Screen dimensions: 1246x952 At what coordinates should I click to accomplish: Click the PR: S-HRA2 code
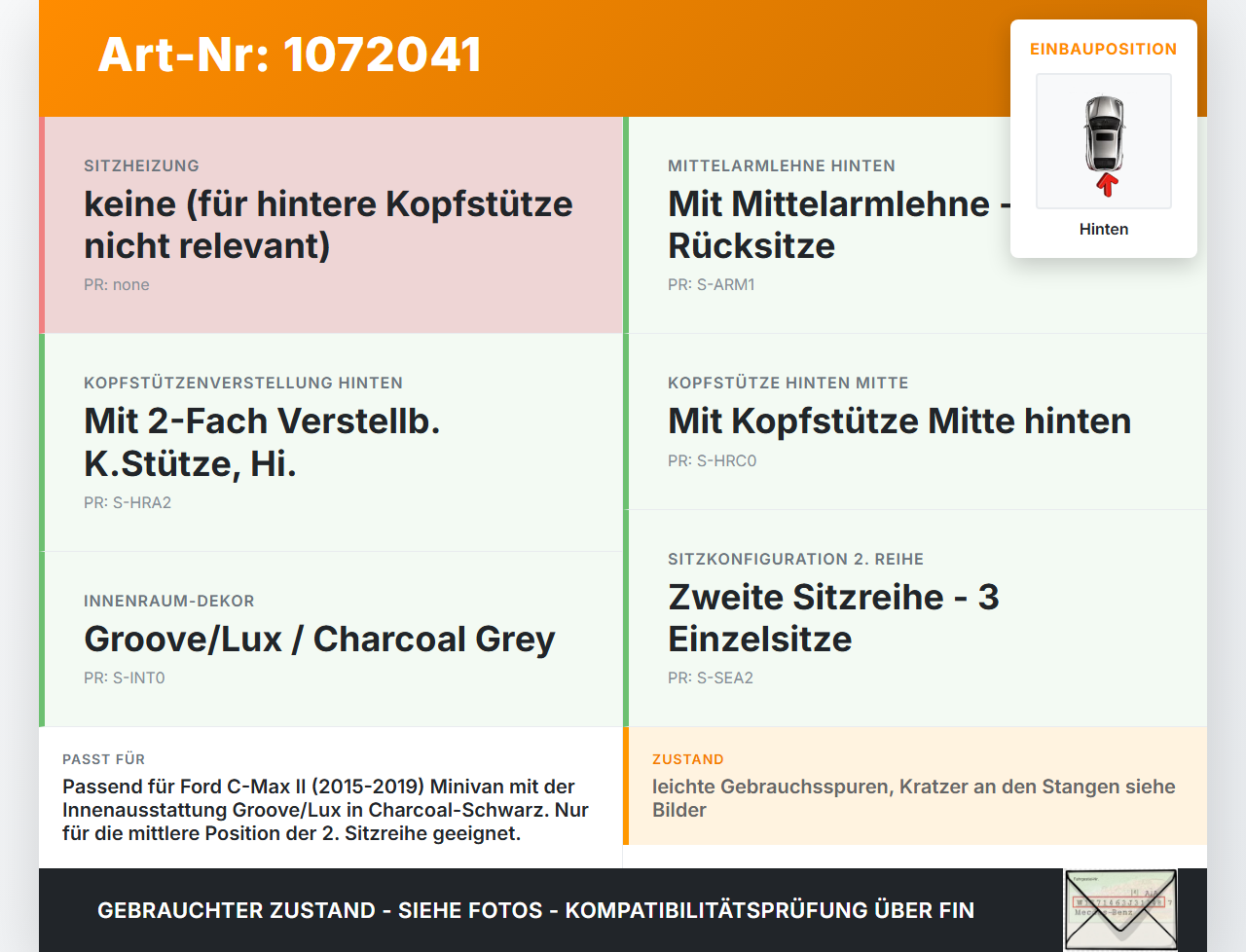point(128,503)
